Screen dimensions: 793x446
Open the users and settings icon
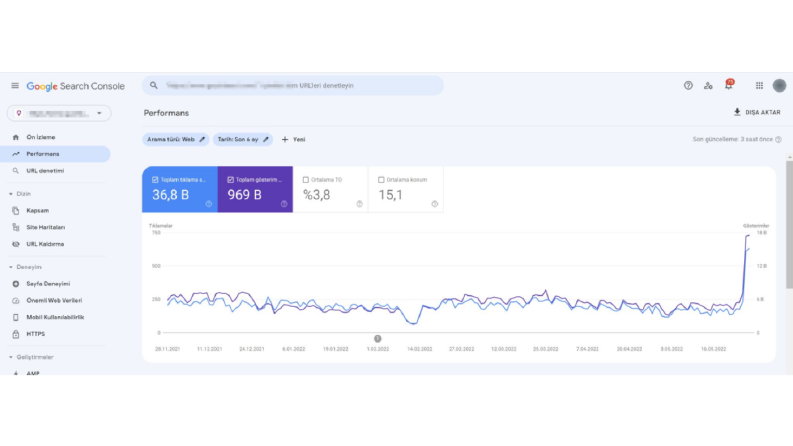(x=708, y=86)
